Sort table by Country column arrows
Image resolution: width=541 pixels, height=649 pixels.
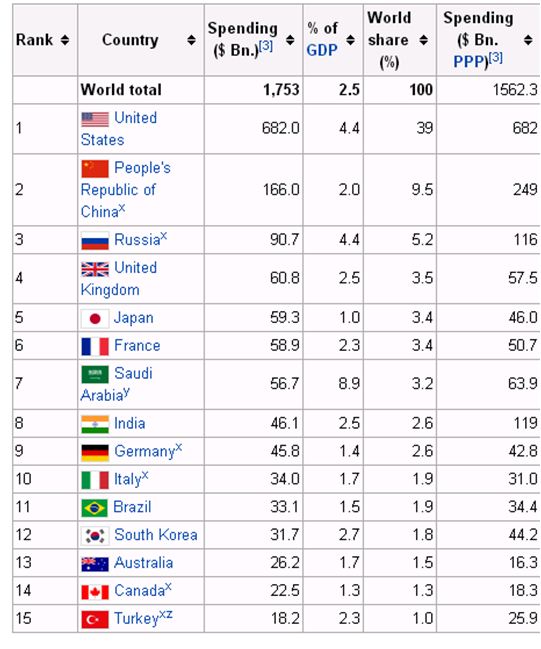pyautogui.click(x=191, y=40)
